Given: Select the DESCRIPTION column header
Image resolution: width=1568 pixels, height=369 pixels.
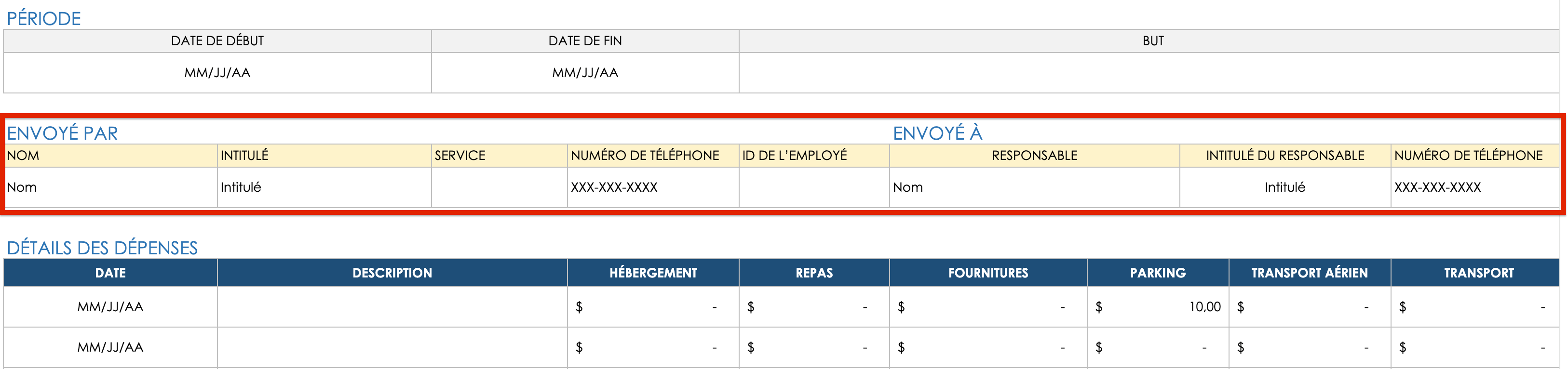Looking at the screenshot, I should (x=392, y=273).
